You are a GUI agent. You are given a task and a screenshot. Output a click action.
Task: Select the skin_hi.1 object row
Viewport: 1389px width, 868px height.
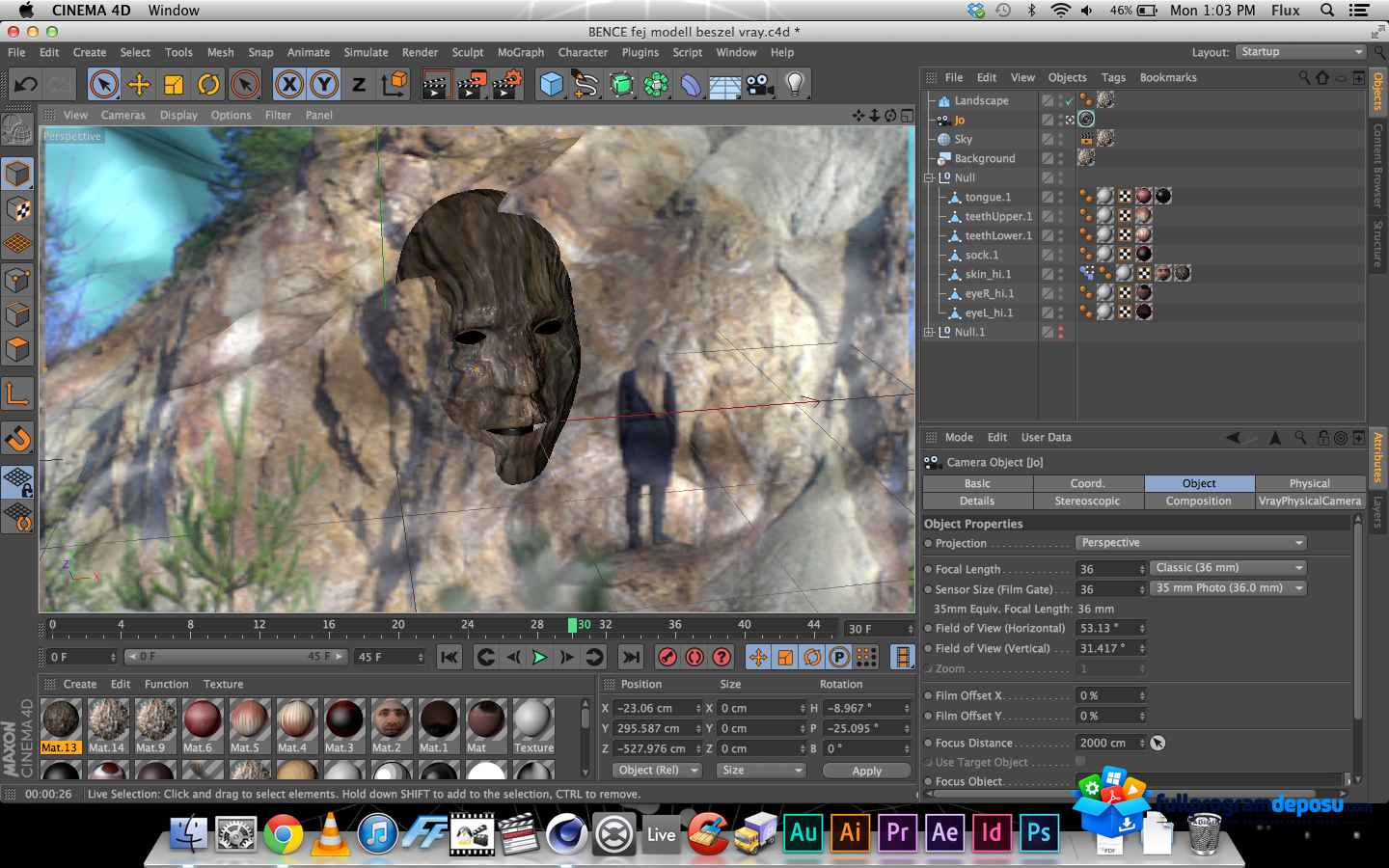pos(988,274)
